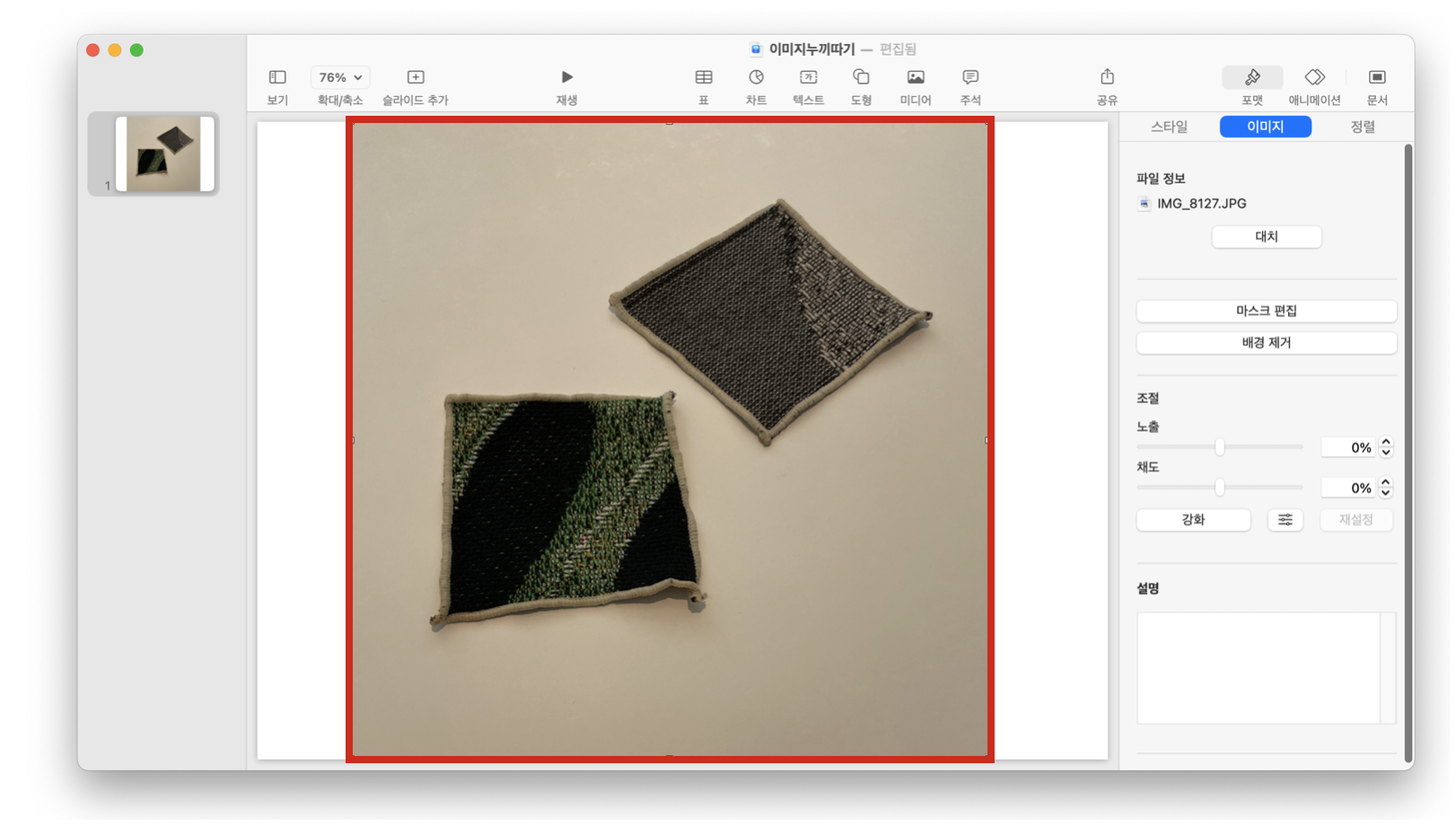Select the 이미지 tab
Viewport: 1456px width, 835px height.
1266,127
